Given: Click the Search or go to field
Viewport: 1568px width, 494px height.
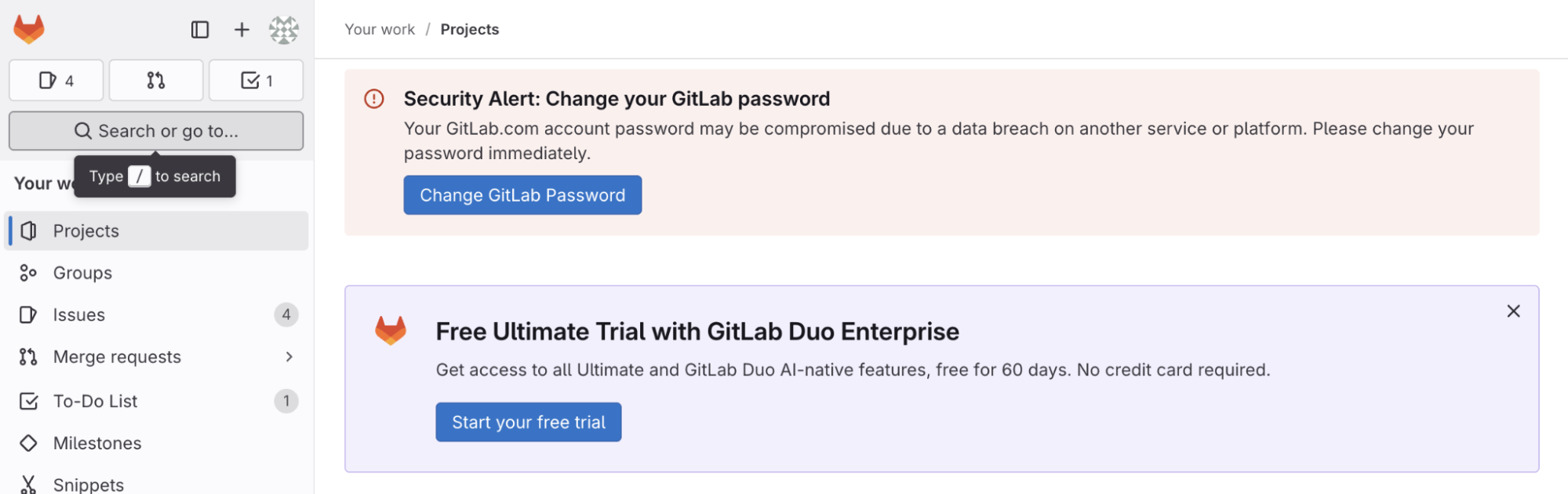Looking at the screenshot, I should [x=156, y=131].
